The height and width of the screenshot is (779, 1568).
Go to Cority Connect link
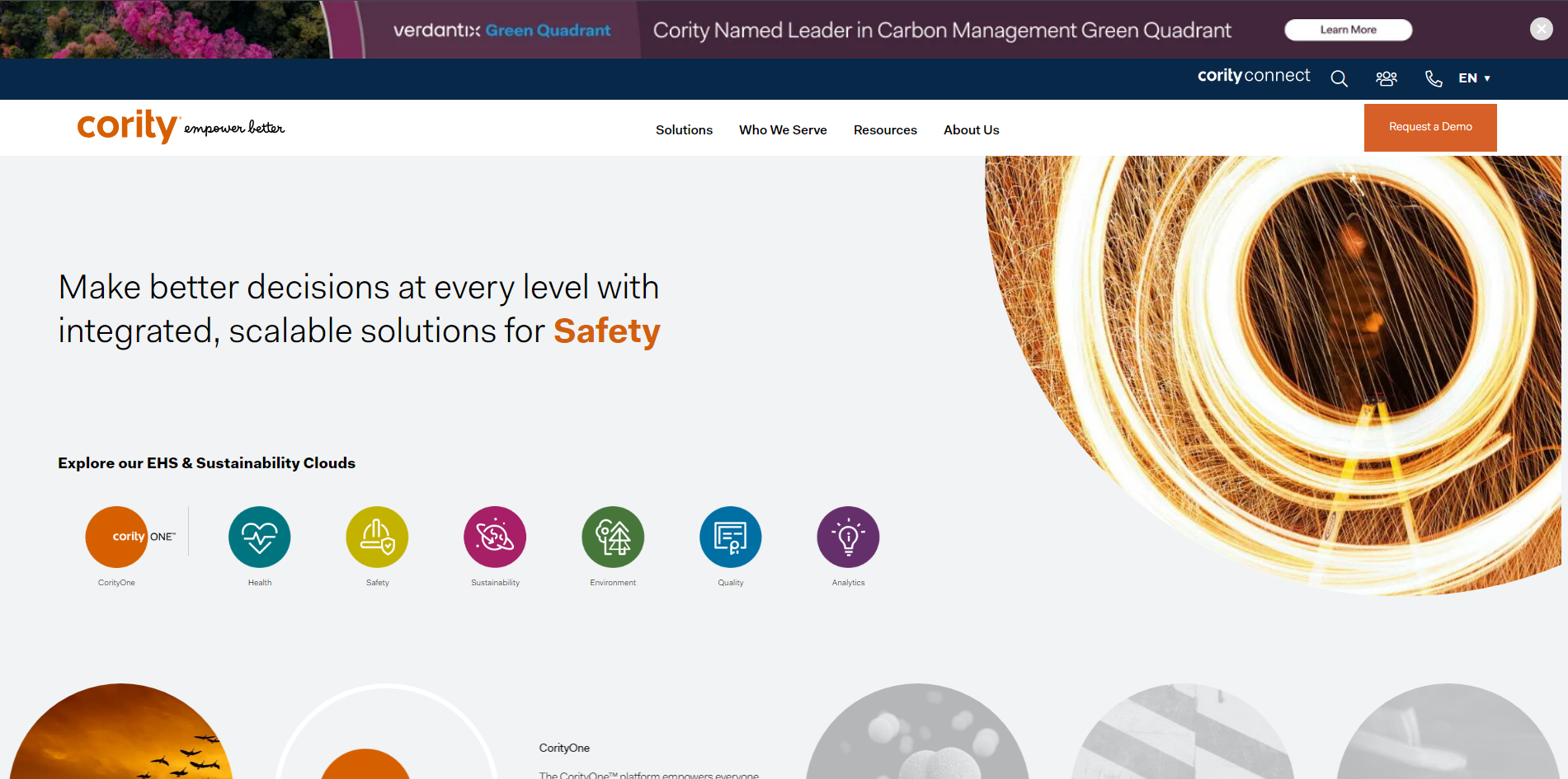pyautogui.click(x=1253, y=76)
